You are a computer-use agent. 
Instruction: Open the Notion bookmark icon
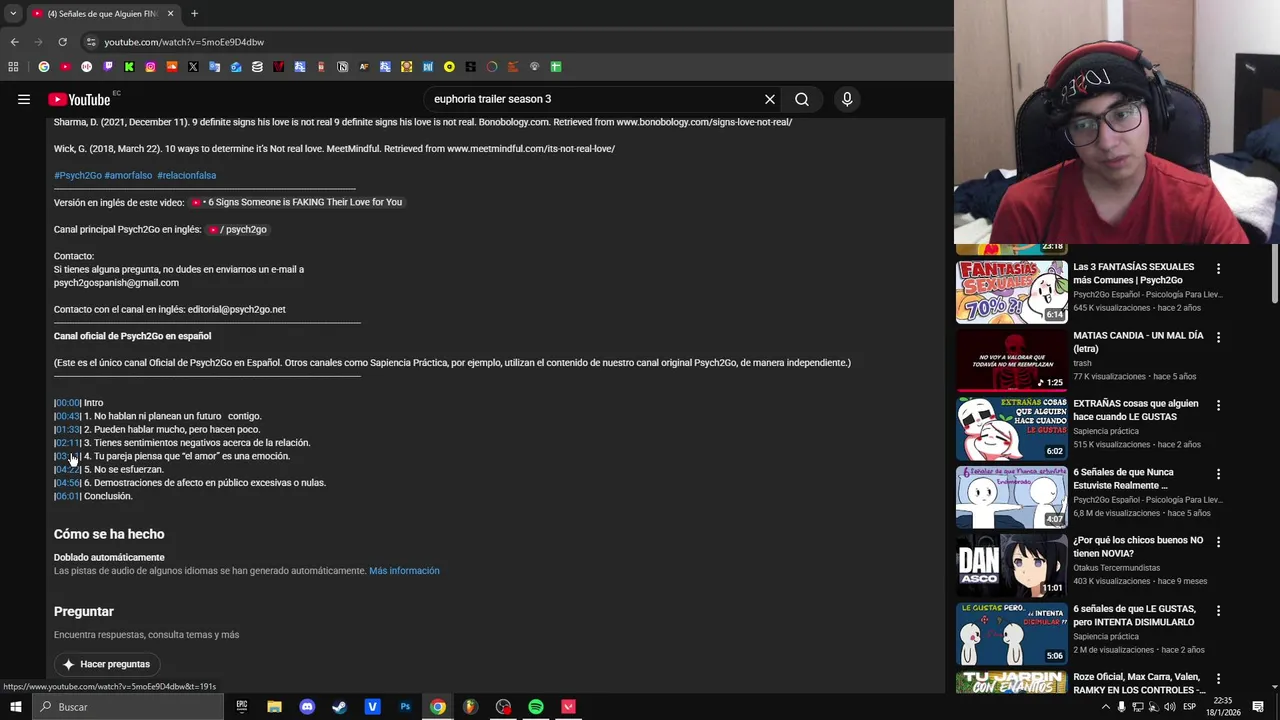click(x=342, y=67)
